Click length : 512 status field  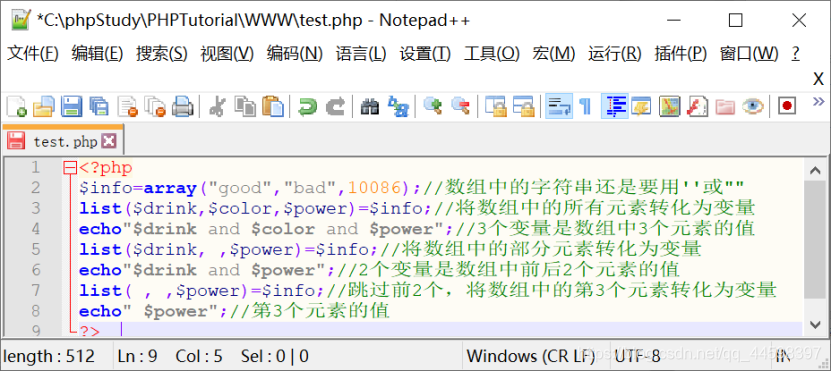coord(49,356)
